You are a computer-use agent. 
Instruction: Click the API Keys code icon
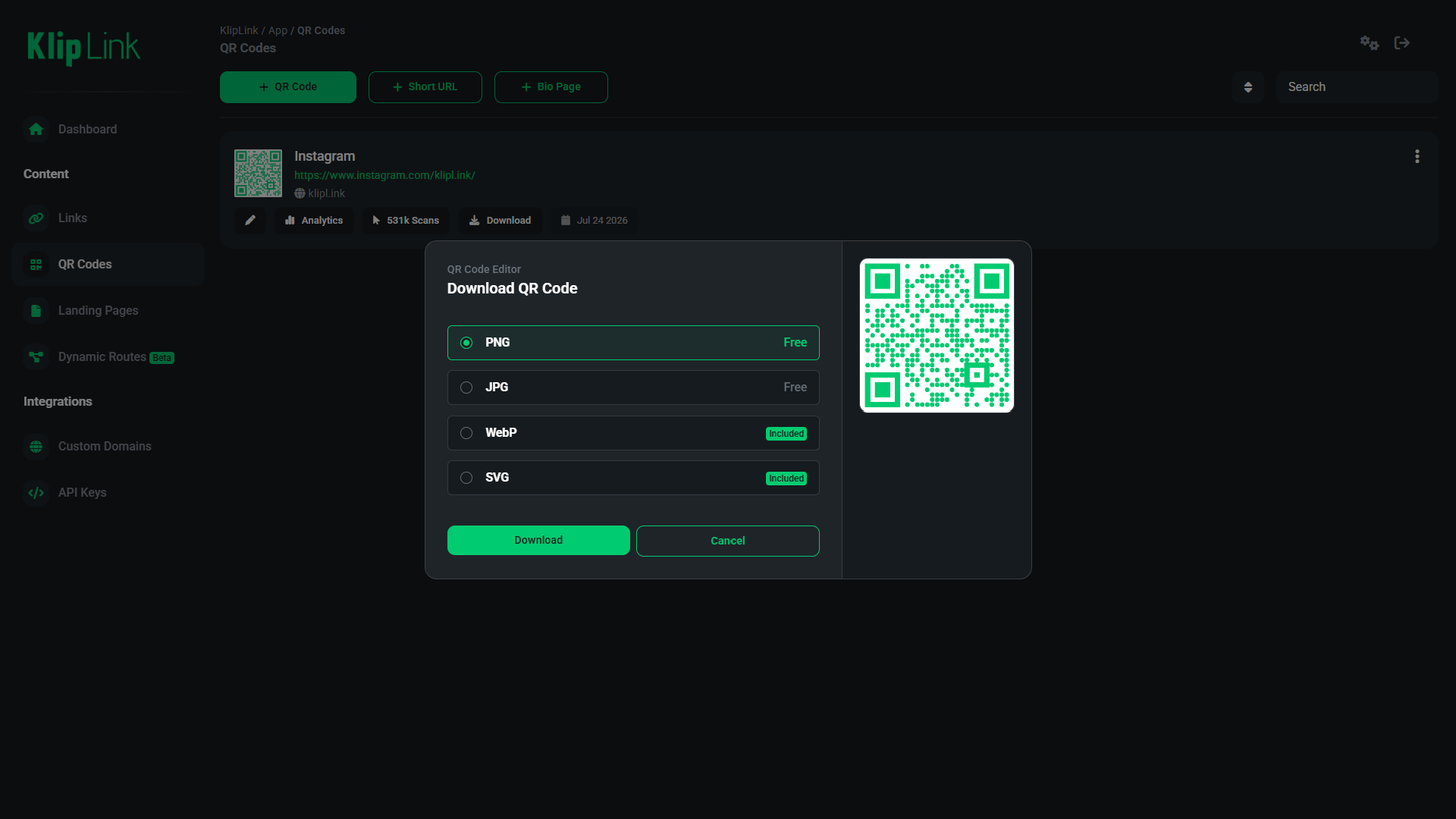(x=36, y=493)
